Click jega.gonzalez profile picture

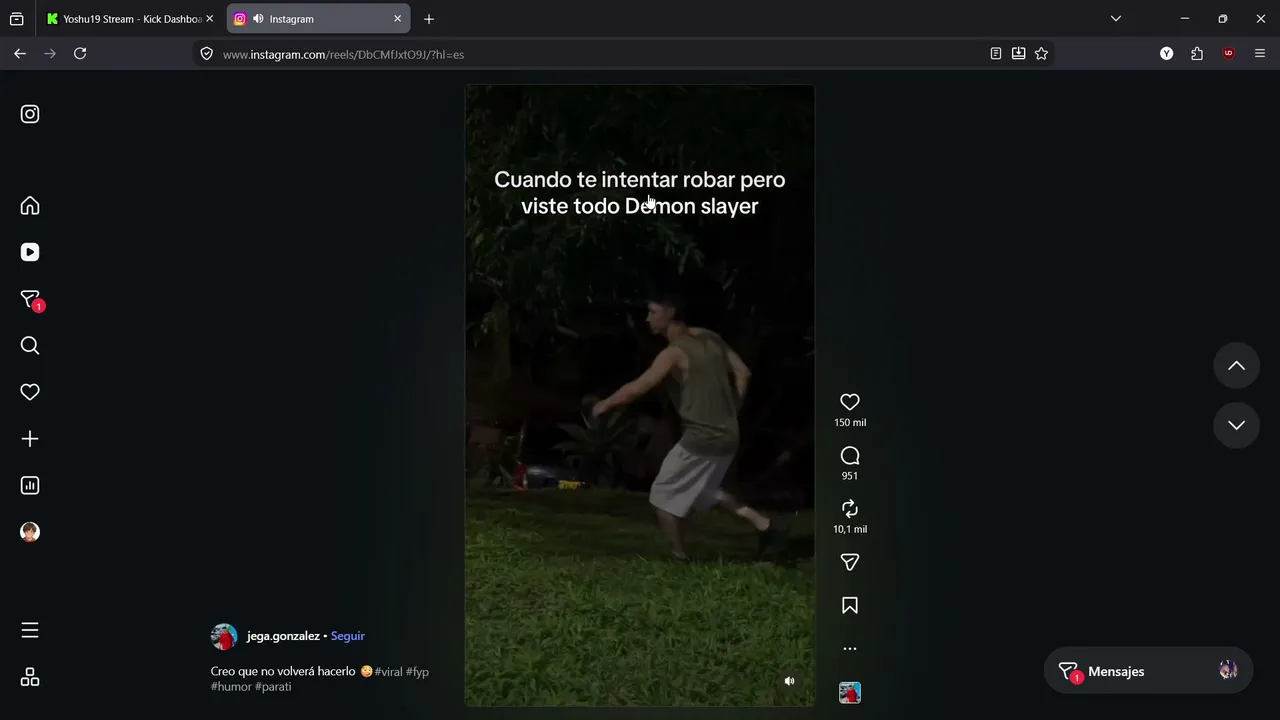[x=224, y=637]
